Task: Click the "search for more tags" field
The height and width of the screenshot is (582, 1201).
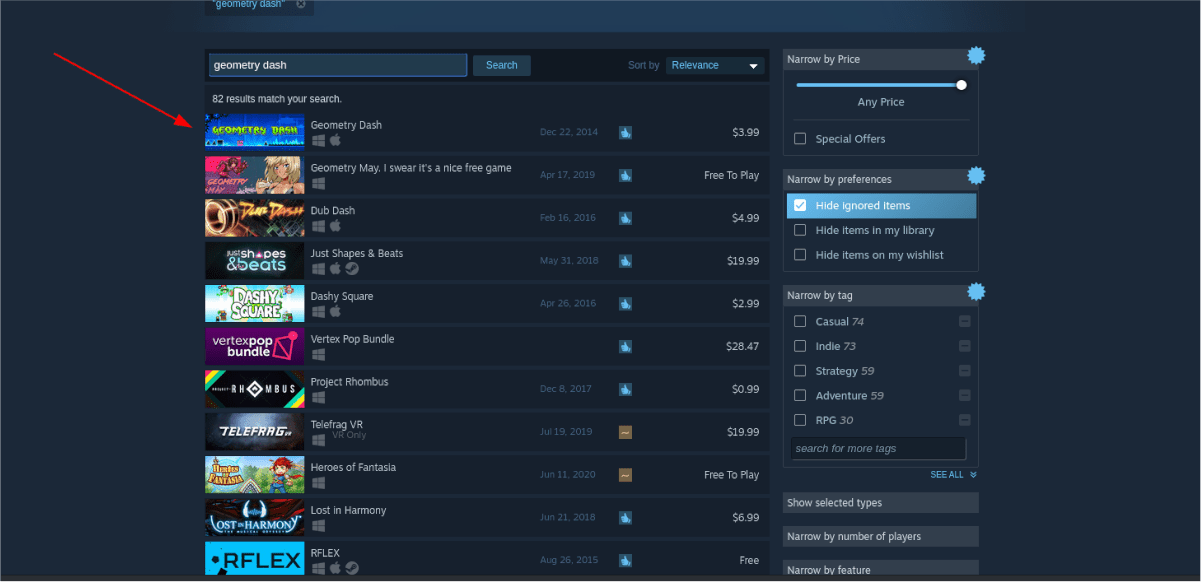Action: pos(878,448)
